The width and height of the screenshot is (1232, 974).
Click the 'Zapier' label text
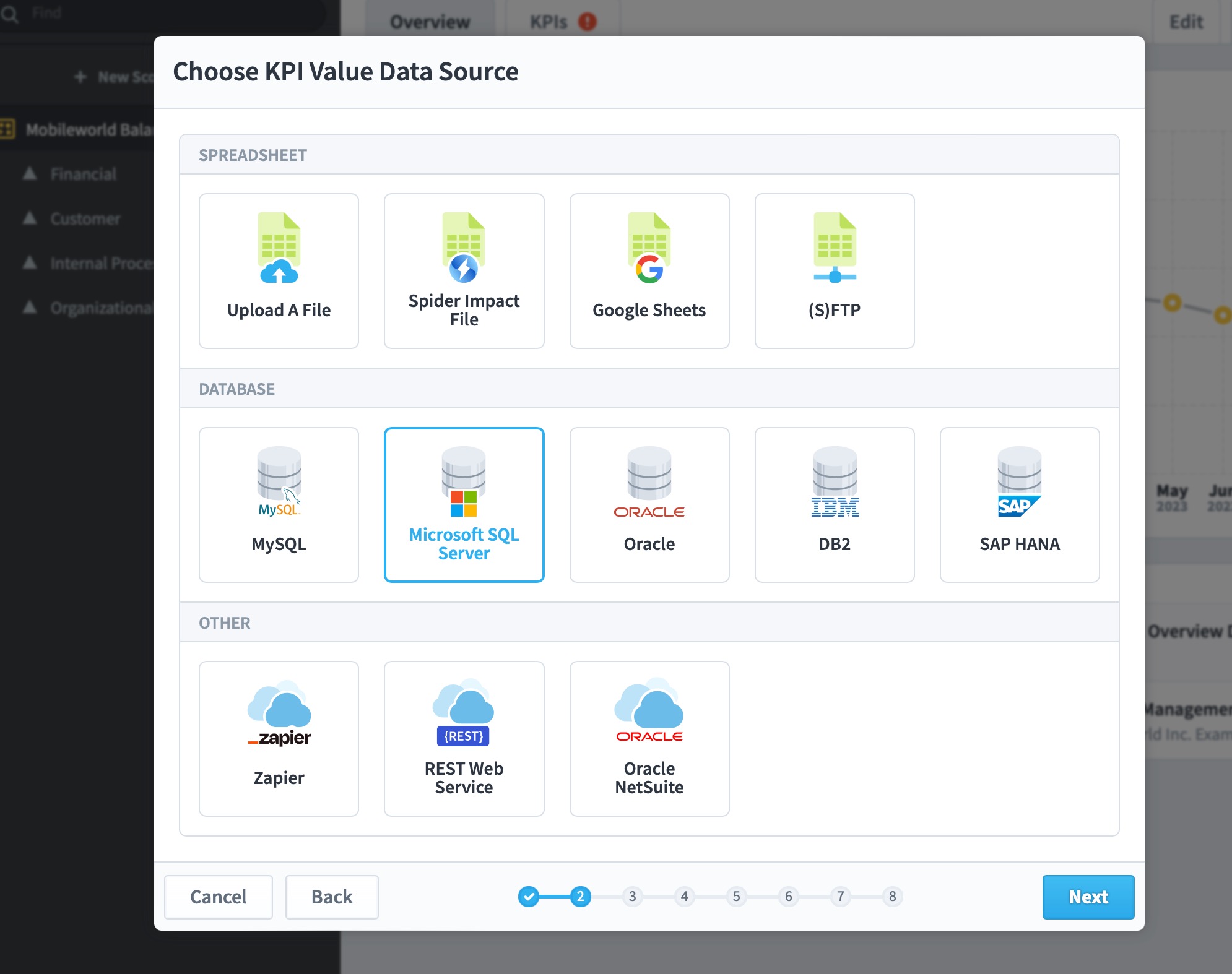(x=279, y=778)
